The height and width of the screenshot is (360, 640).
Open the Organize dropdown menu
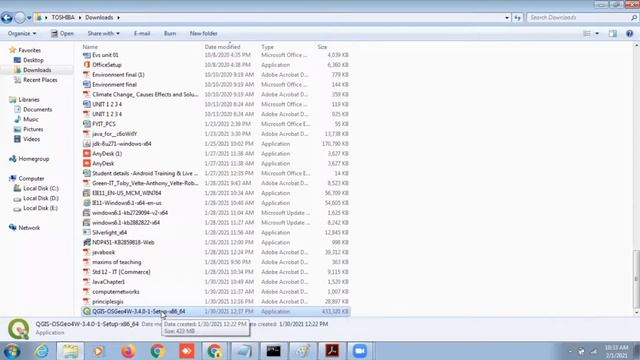22,33
